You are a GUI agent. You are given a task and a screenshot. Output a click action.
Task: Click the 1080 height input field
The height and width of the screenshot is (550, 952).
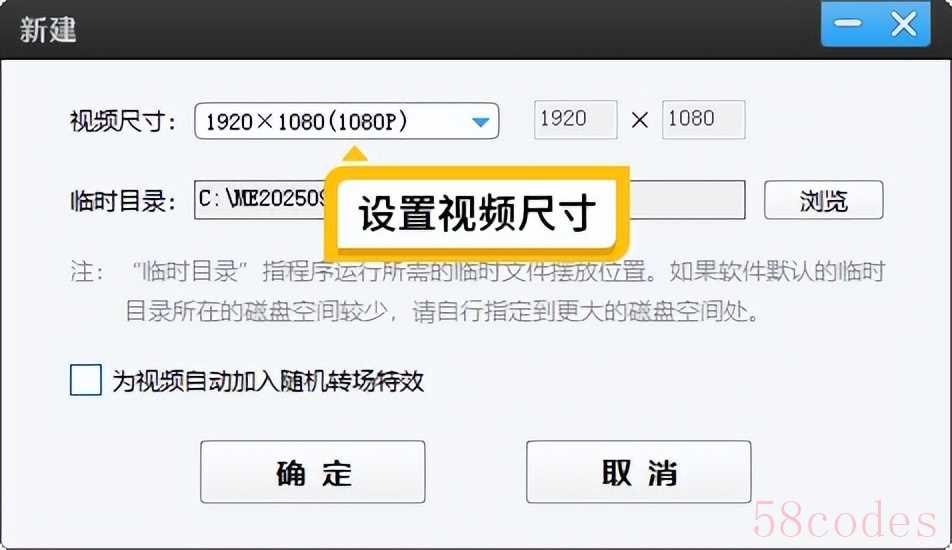pyautogui.click(x=704, y=120)
